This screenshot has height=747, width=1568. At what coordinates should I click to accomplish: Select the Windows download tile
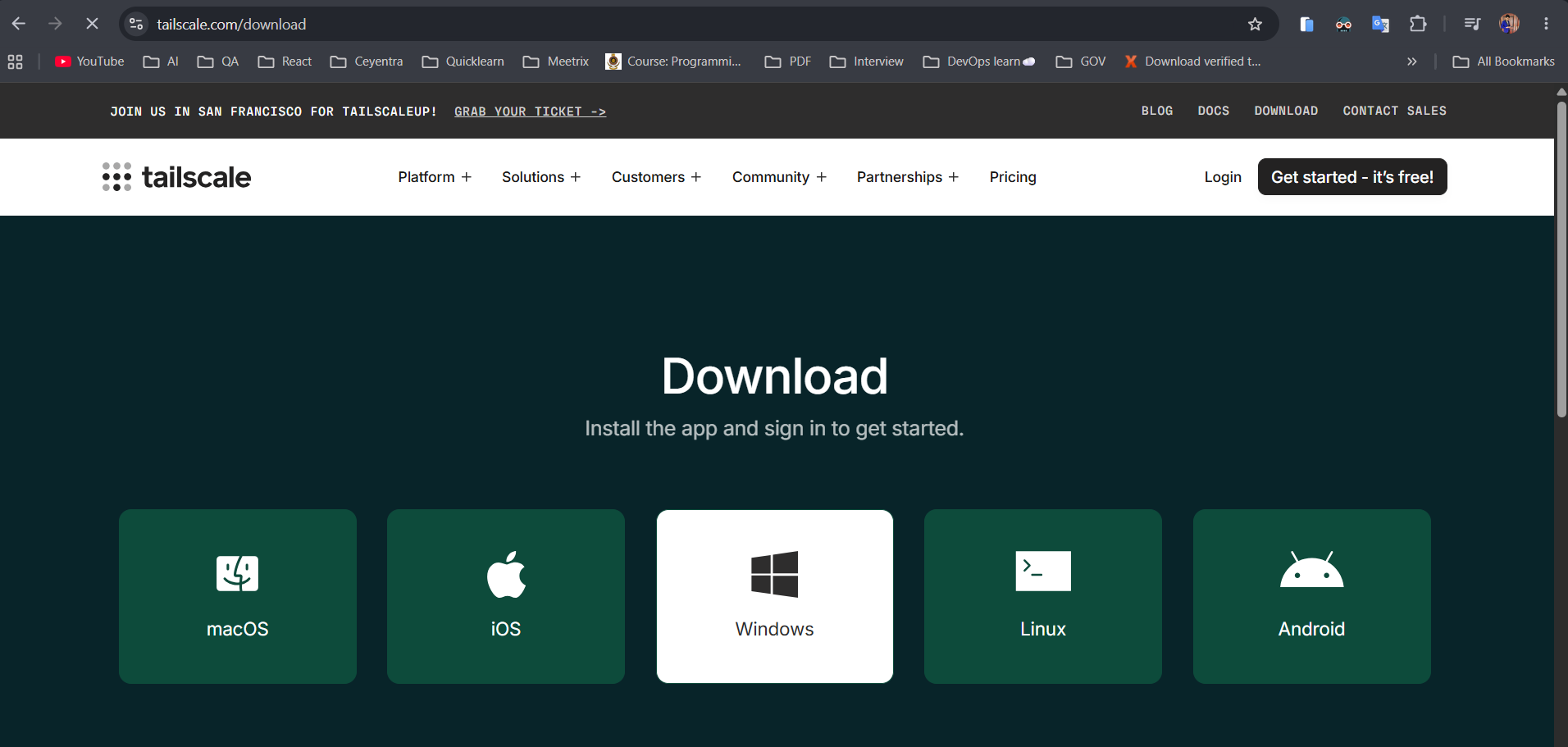[775, 596]
